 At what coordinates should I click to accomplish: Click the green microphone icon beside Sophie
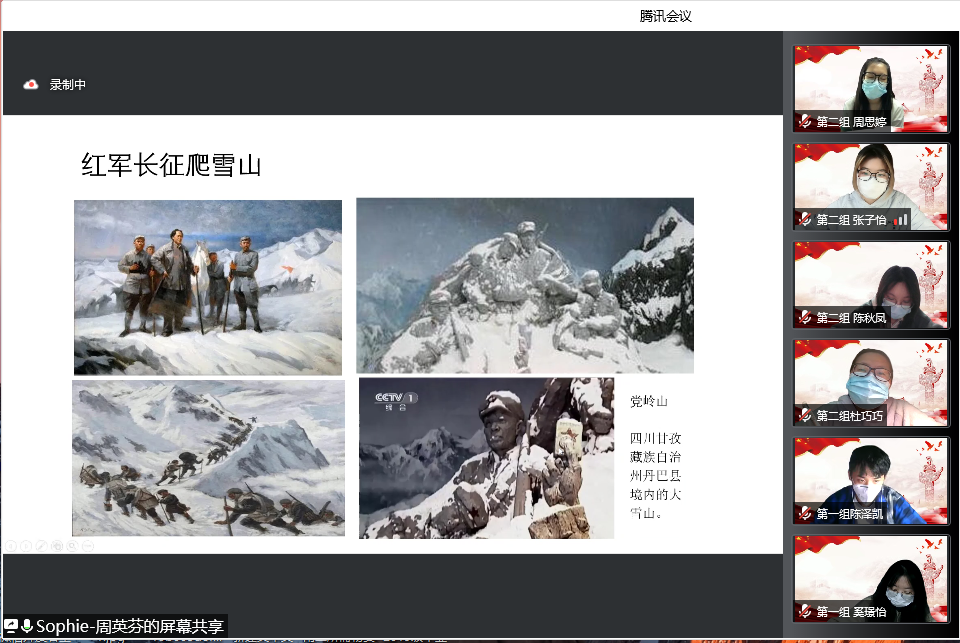point(27,626)
